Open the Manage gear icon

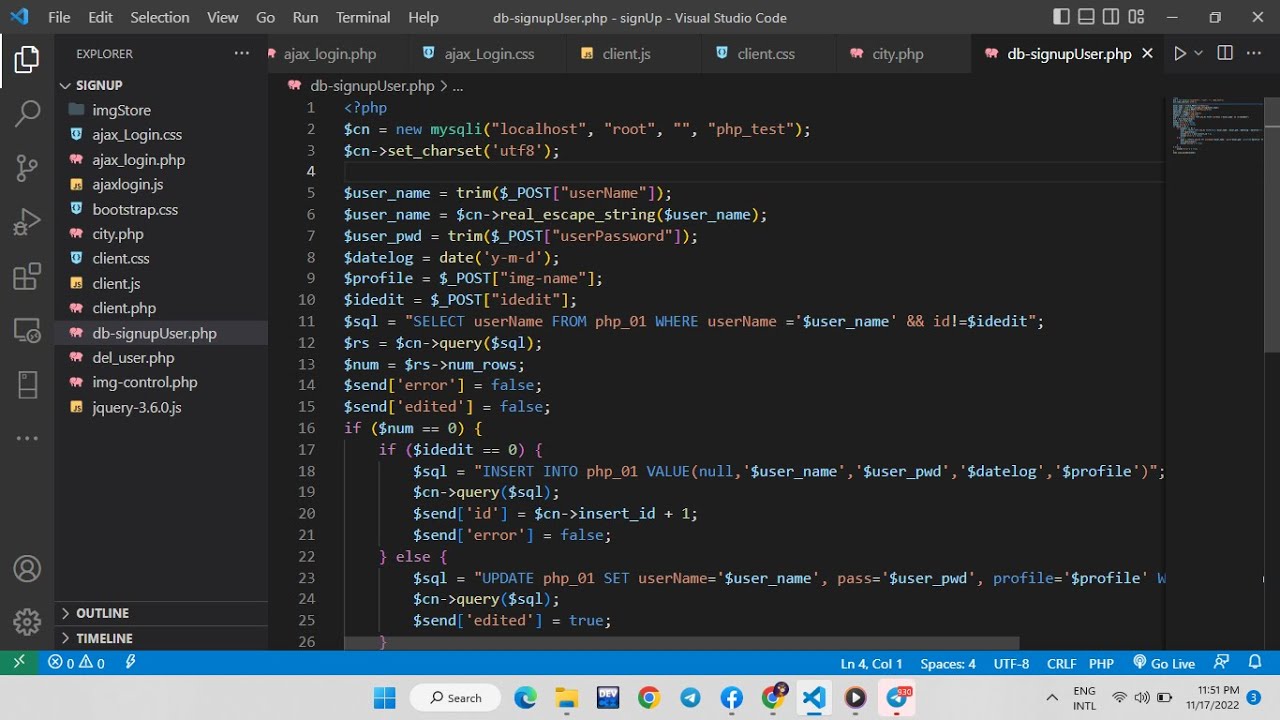point(27,622)
